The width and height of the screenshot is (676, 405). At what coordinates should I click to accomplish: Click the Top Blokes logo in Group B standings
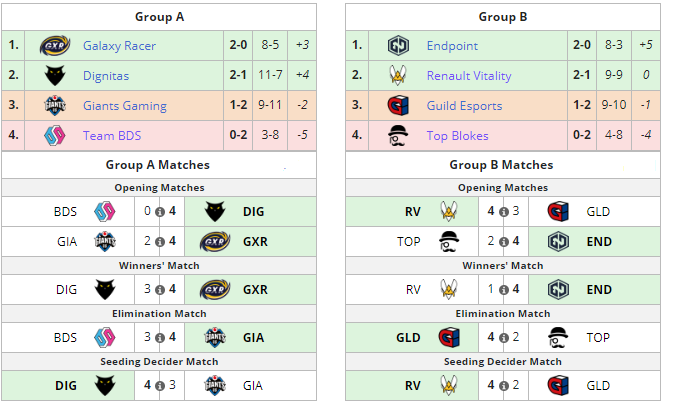[397, 135]
